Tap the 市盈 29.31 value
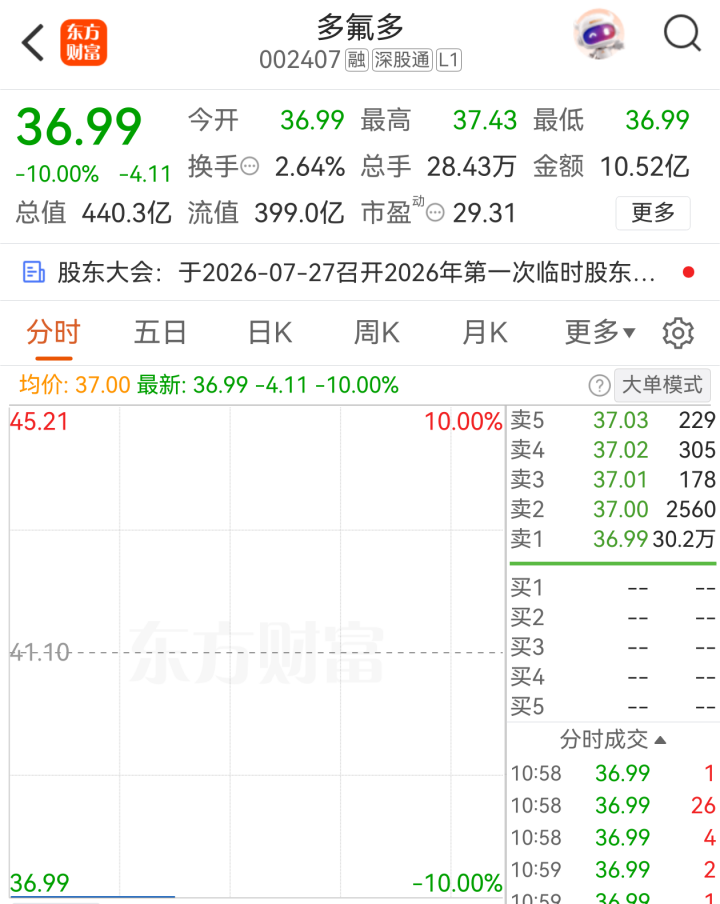The width and height of the screenshot is (720, 904). point(484,213)
